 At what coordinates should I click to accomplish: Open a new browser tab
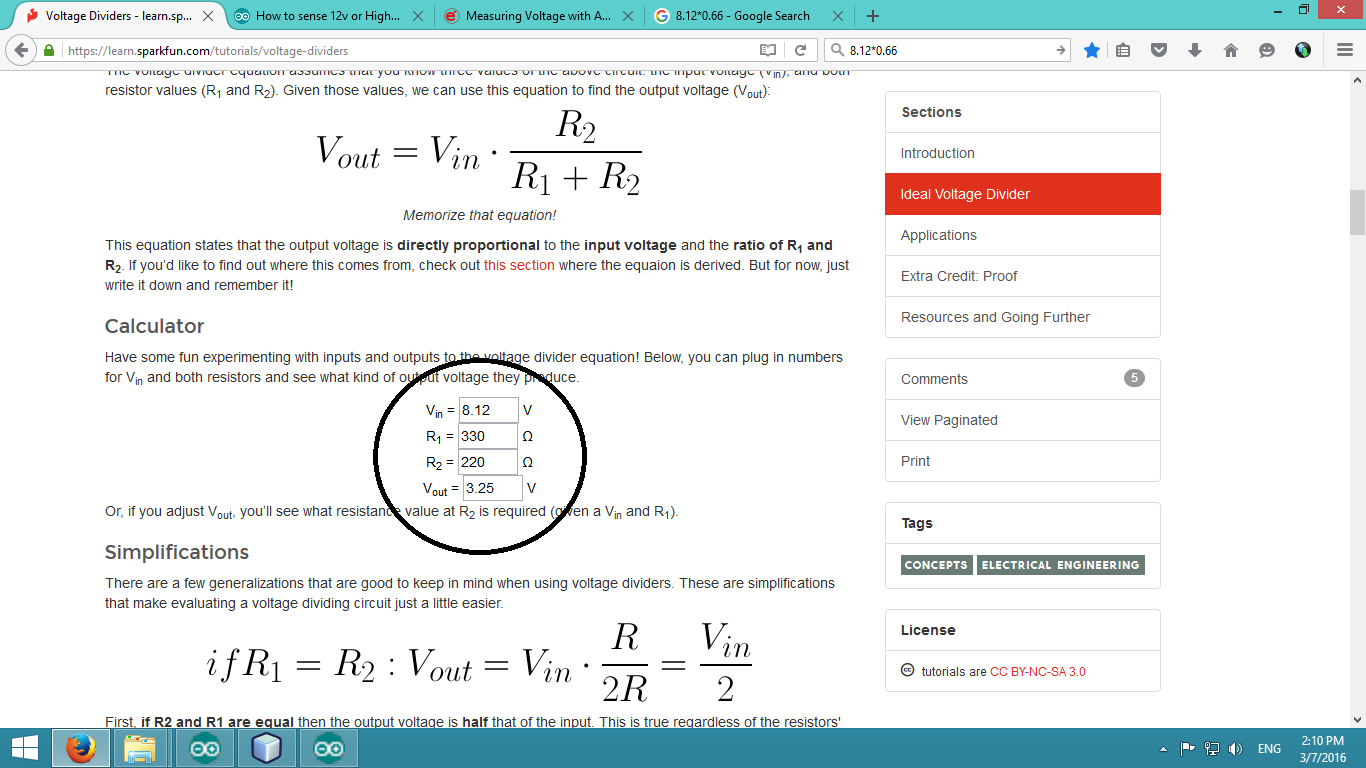[873, 16]
